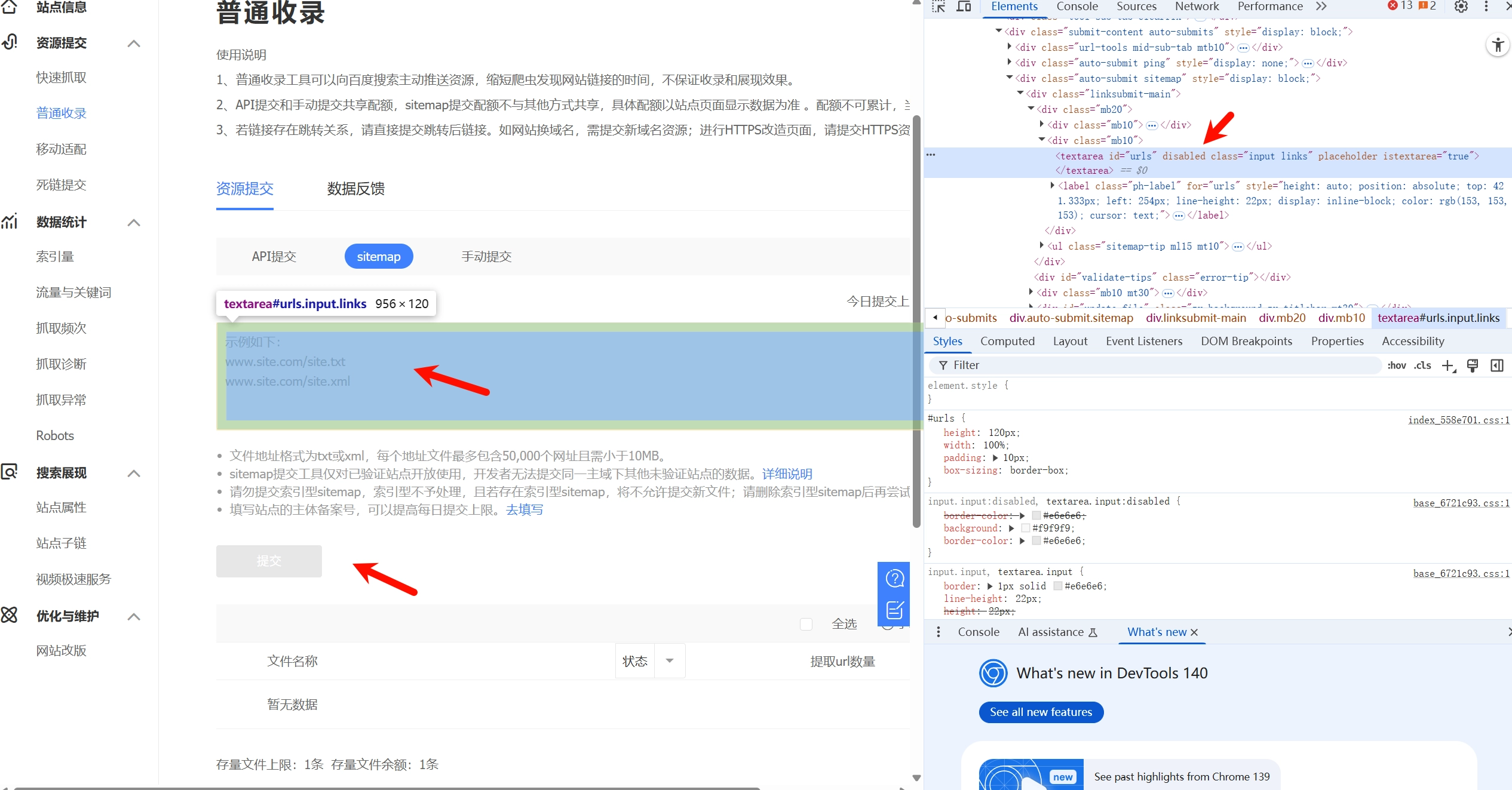The image size is (1512, 790).
Task: Collapse the 搜索展现 sidebar section chevron
Action: 134,474
